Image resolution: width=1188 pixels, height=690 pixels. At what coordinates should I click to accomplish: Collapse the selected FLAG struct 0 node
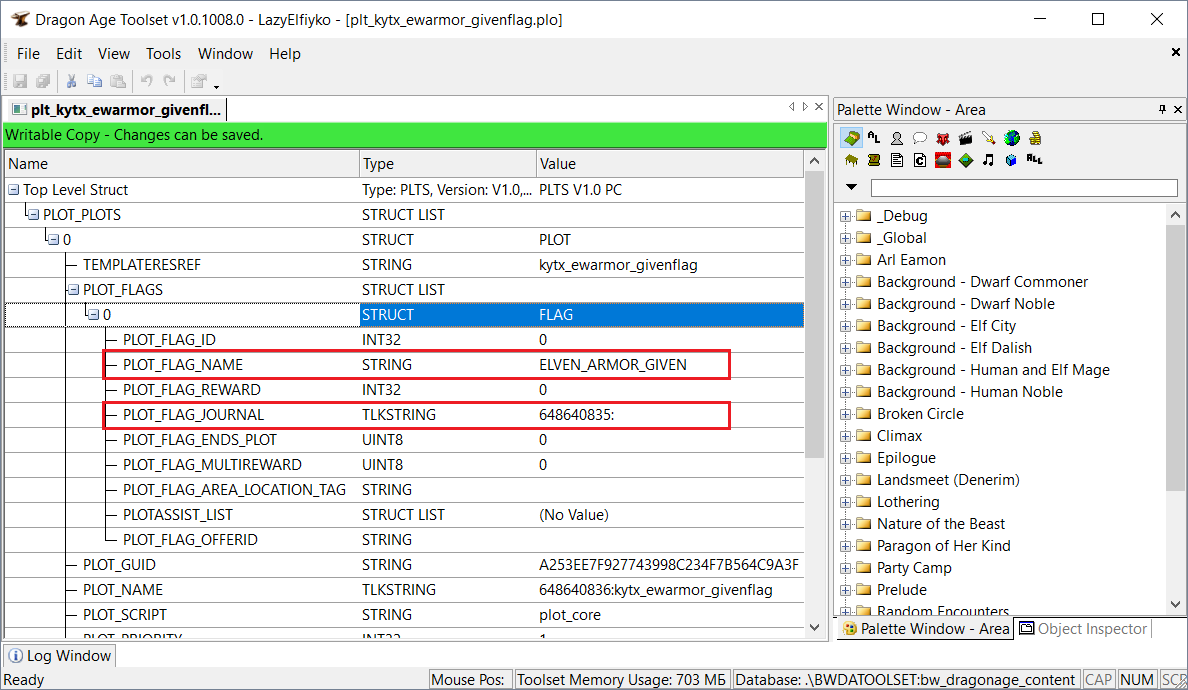93,314
